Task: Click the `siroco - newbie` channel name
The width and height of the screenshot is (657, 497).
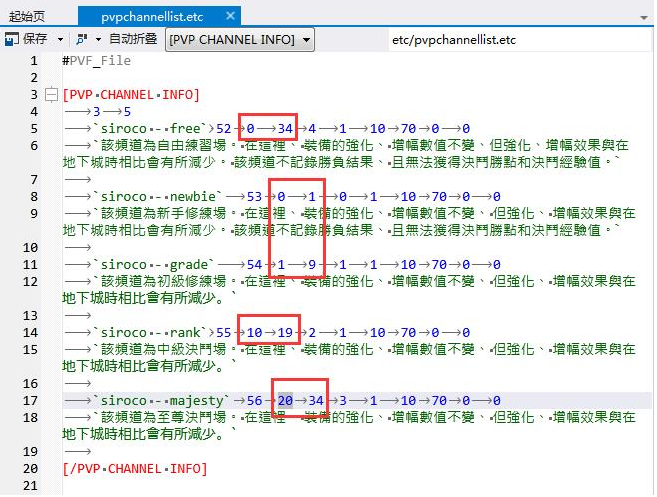Action: pyautogui.click(x=158, y=197)
